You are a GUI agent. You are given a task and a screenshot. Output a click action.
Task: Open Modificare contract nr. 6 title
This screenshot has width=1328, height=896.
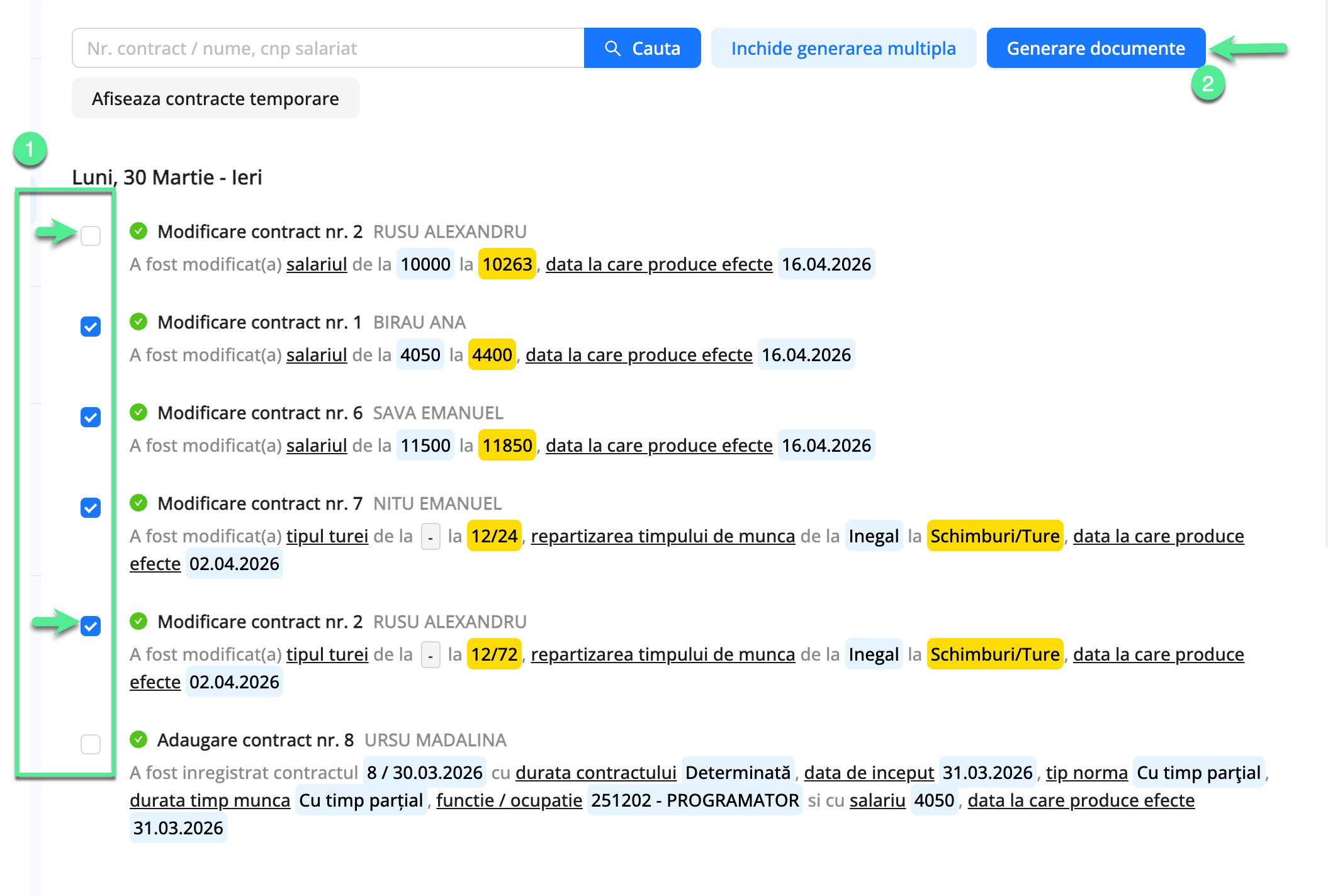click(x=260, y=413)
